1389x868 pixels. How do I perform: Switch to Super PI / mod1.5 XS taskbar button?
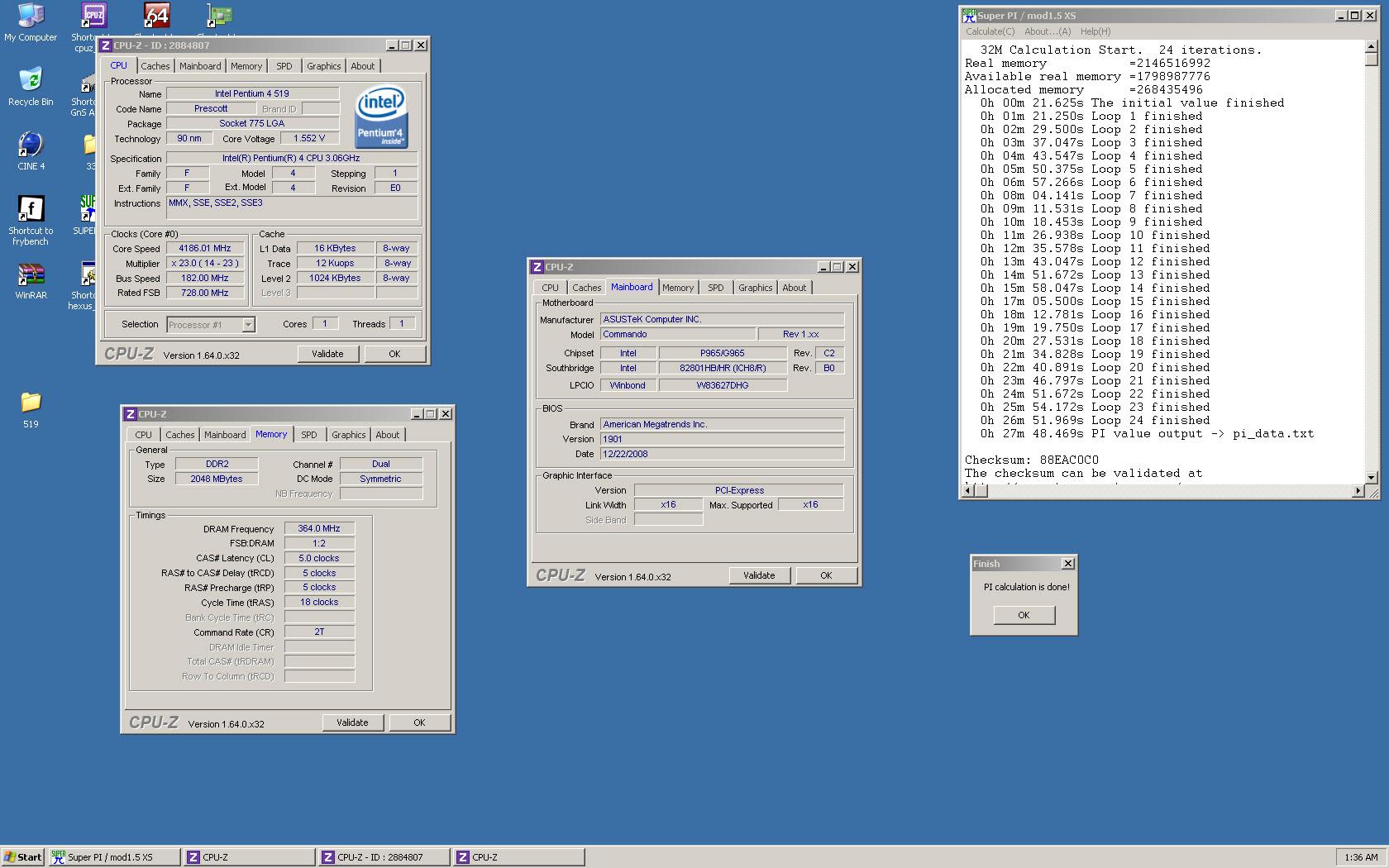coord(114,857)
